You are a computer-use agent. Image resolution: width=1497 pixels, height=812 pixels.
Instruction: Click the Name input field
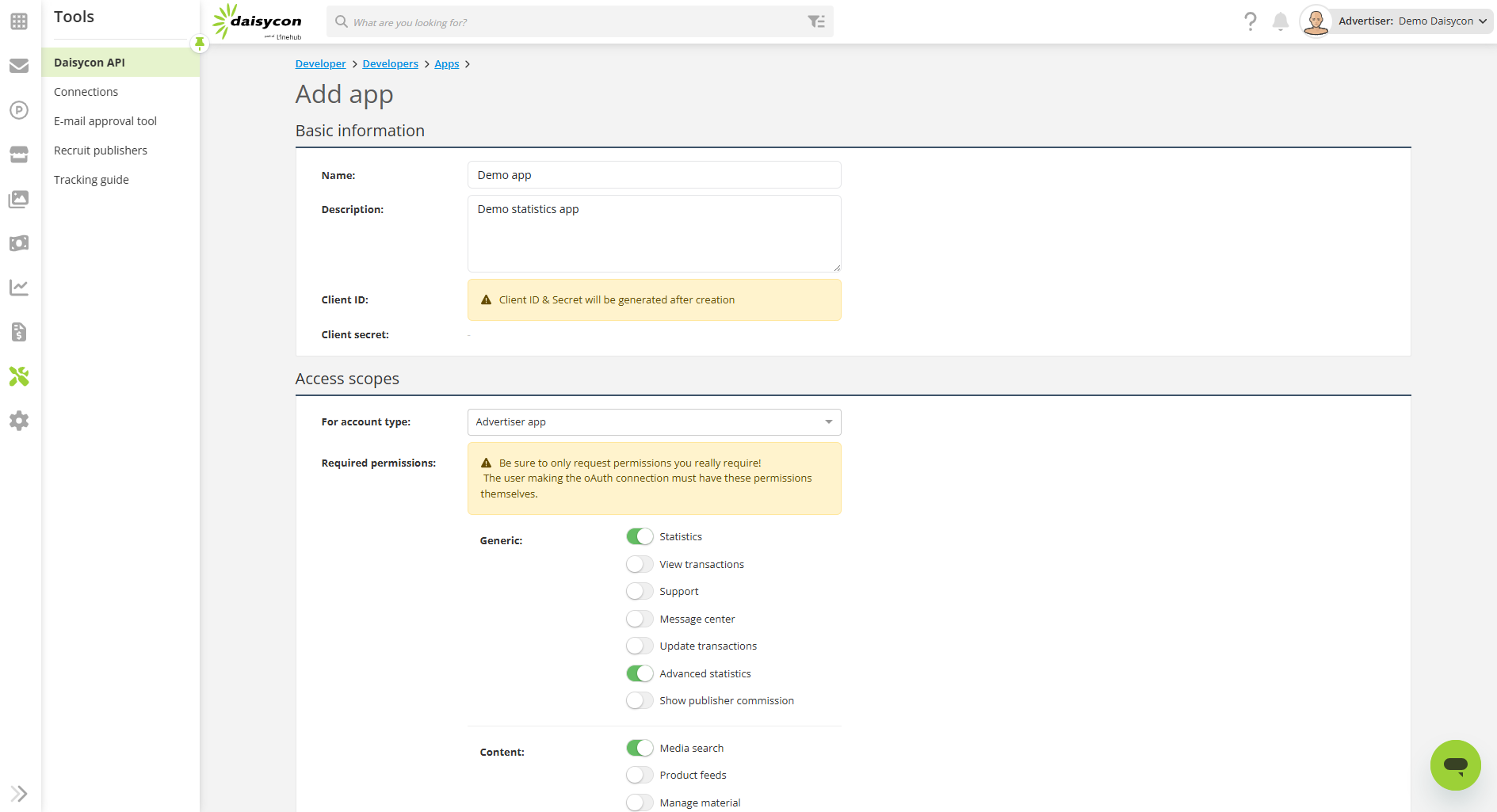tap(654, 175)
